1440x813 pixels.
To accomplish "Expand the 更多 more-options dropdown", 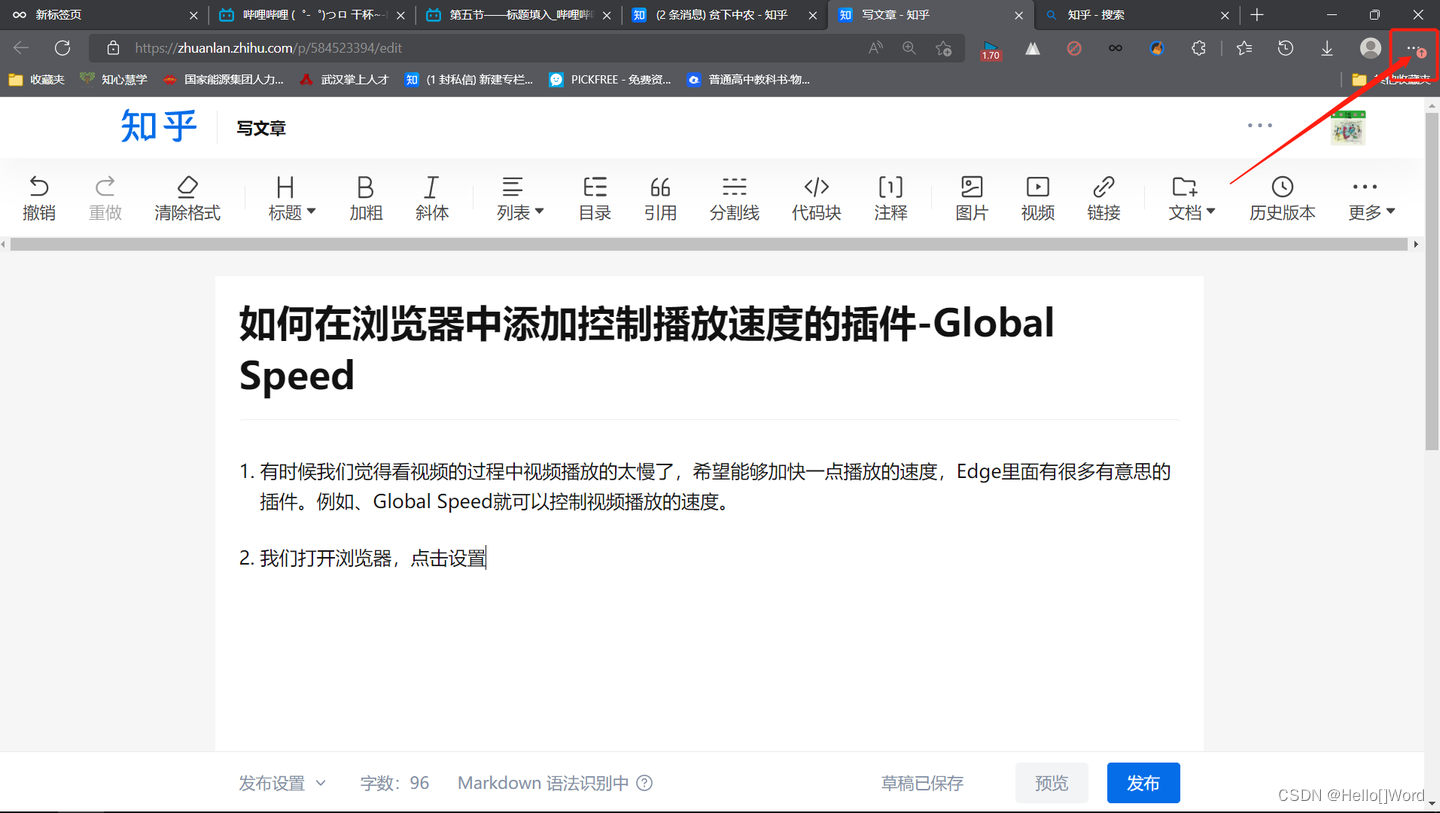I will [1371, 198].
